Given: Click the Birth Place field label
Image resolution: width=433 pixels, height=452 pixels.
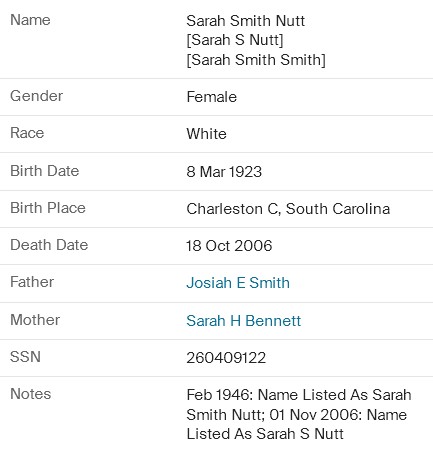Looking at the screenshot, I should click(48, 208).
